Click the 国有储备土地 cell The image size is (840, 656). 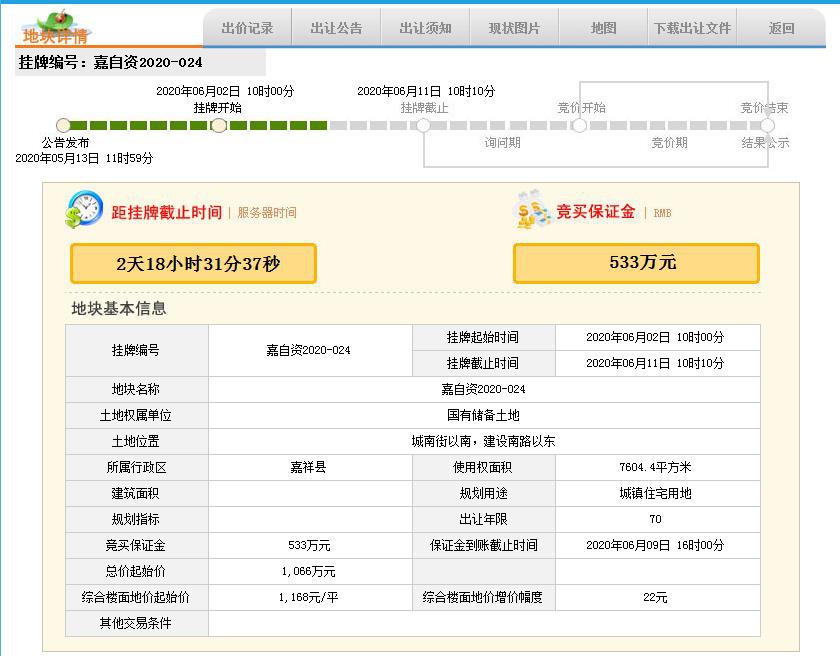coord(484,416)
